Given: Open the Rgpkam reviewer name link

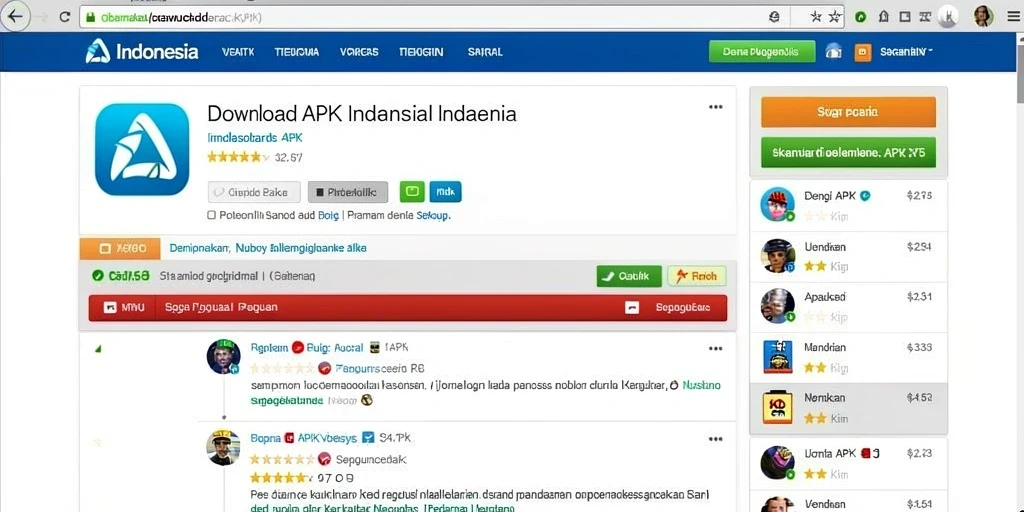Looking at the screenshot, I should (x=268, y=347).
